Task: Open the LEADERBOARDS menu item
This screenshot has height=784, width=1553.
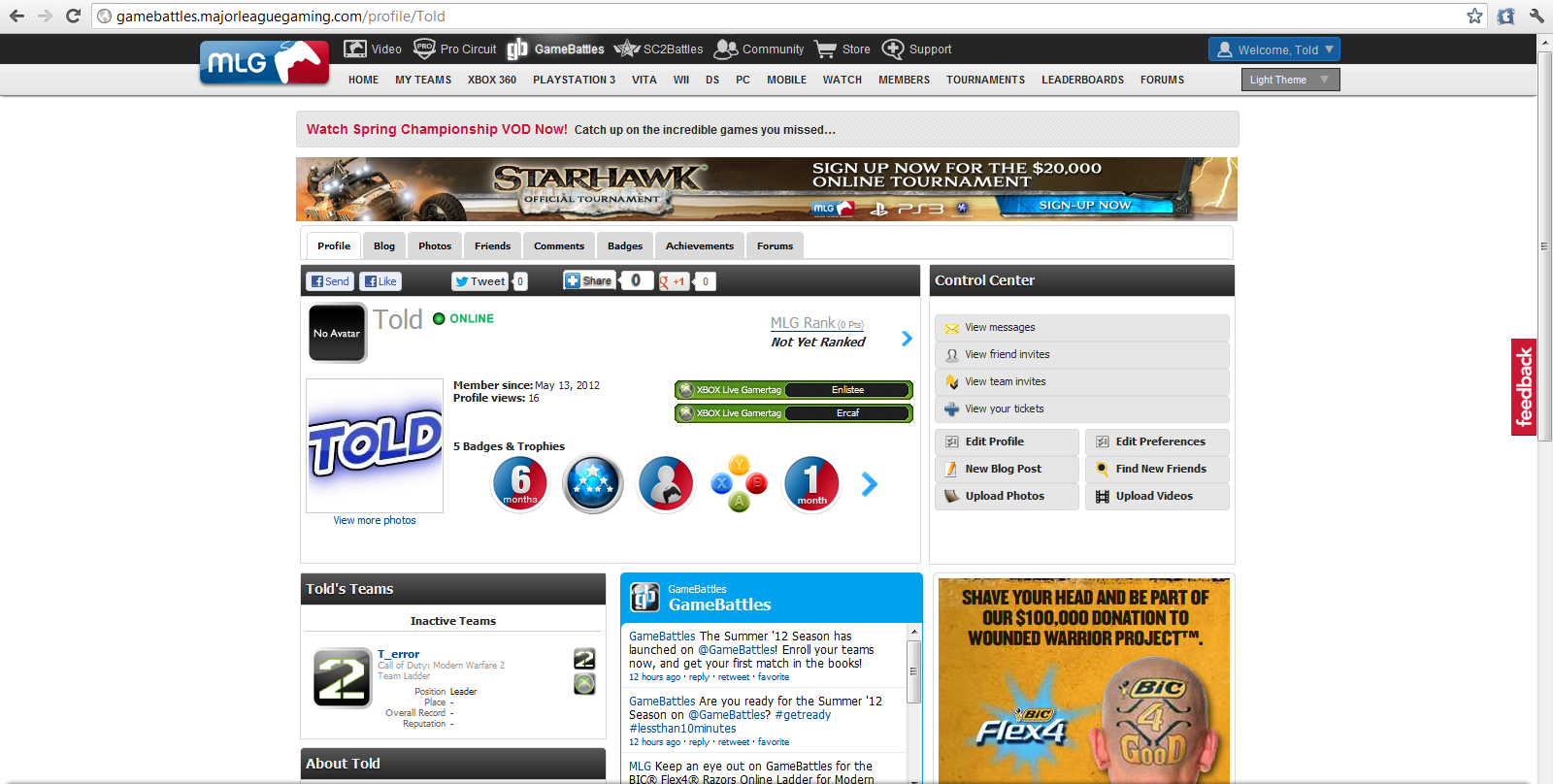Action: tap(1082, 80)
